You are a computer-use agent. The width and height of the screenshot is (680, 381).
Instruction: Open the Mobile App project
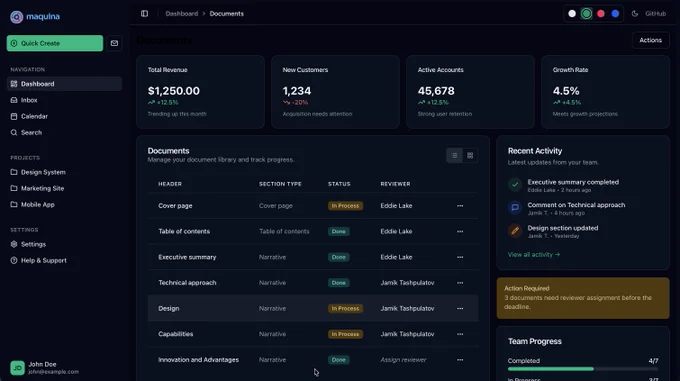(64, 205)
